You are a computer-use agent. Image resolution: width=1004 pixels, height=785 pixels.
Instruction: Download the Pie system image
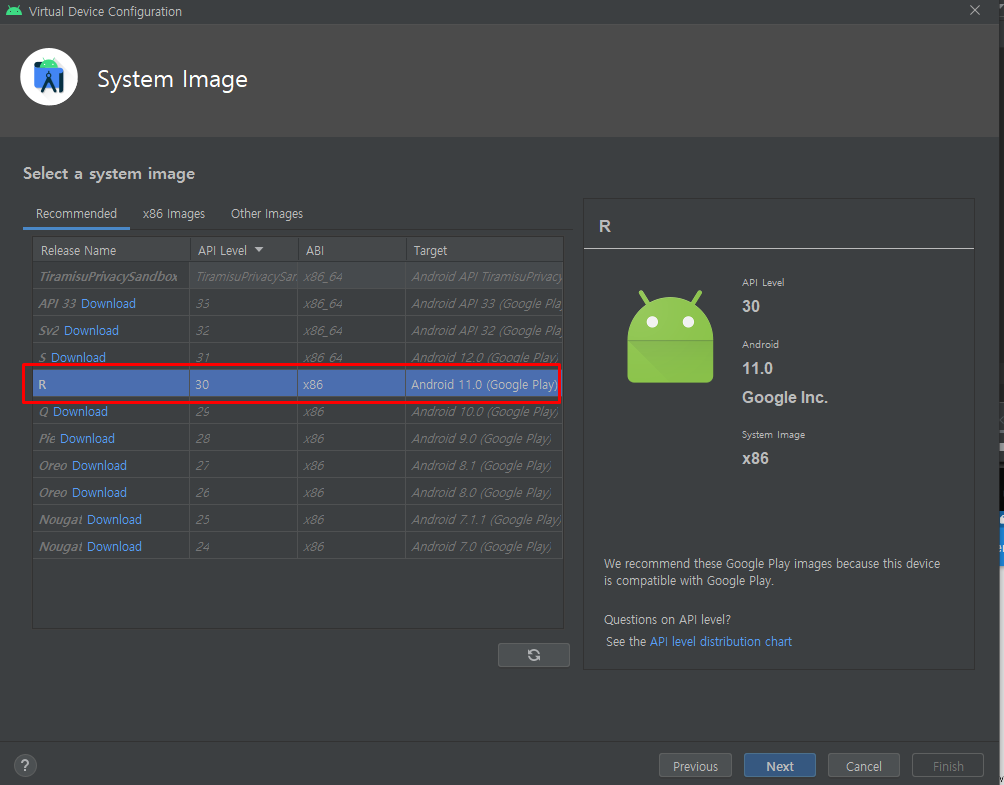87,439
